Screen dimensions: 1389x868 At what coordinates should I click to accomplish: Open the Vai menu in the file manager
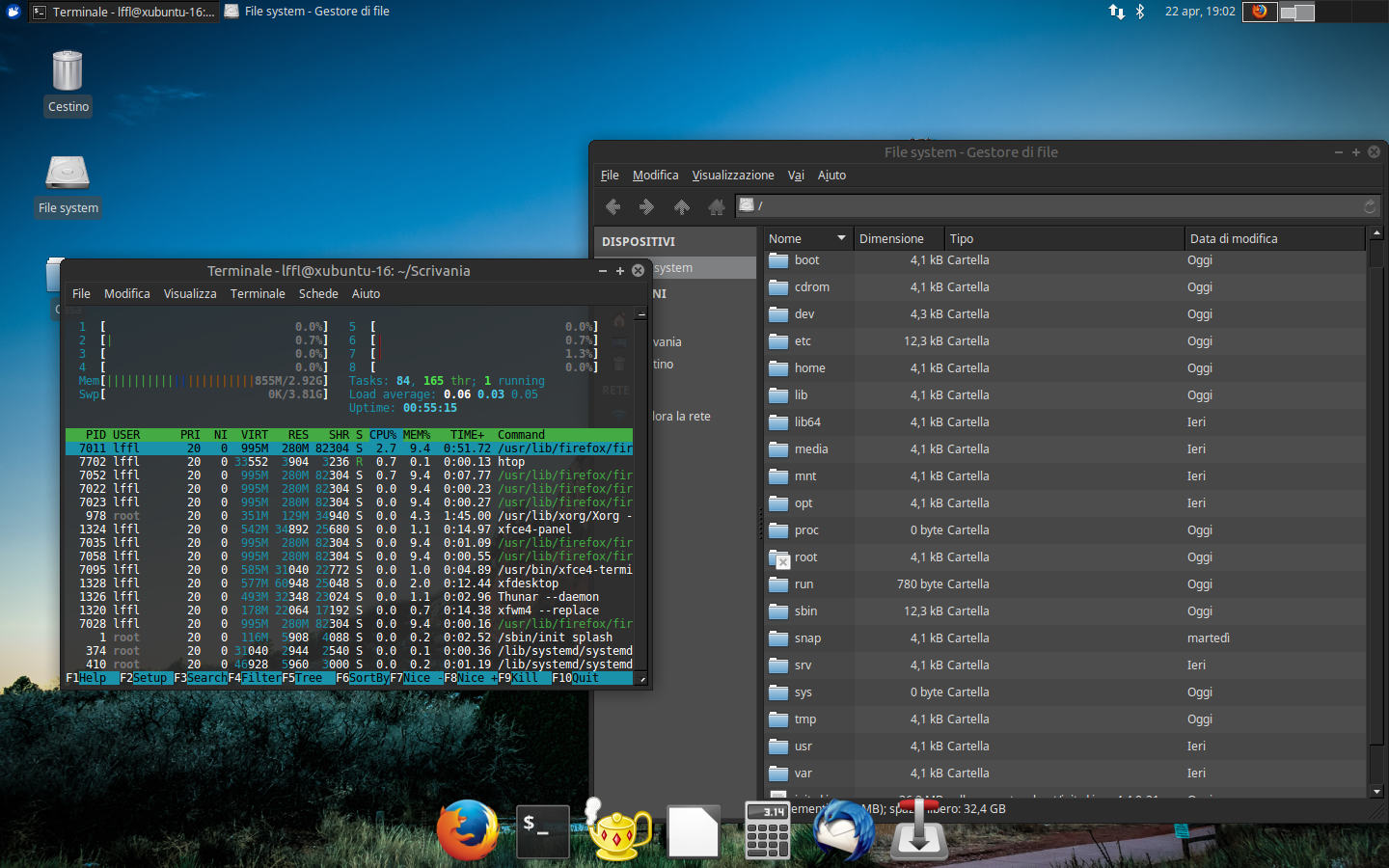pyautogui.click(x=796, y=175)
